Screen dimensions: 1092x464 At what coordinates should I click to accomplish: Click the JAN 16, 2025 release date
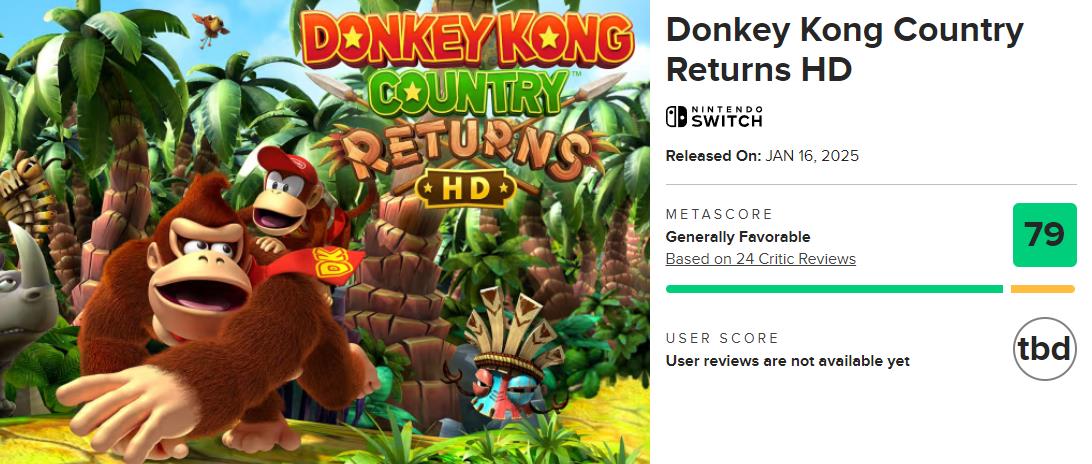tap(812, 156)
